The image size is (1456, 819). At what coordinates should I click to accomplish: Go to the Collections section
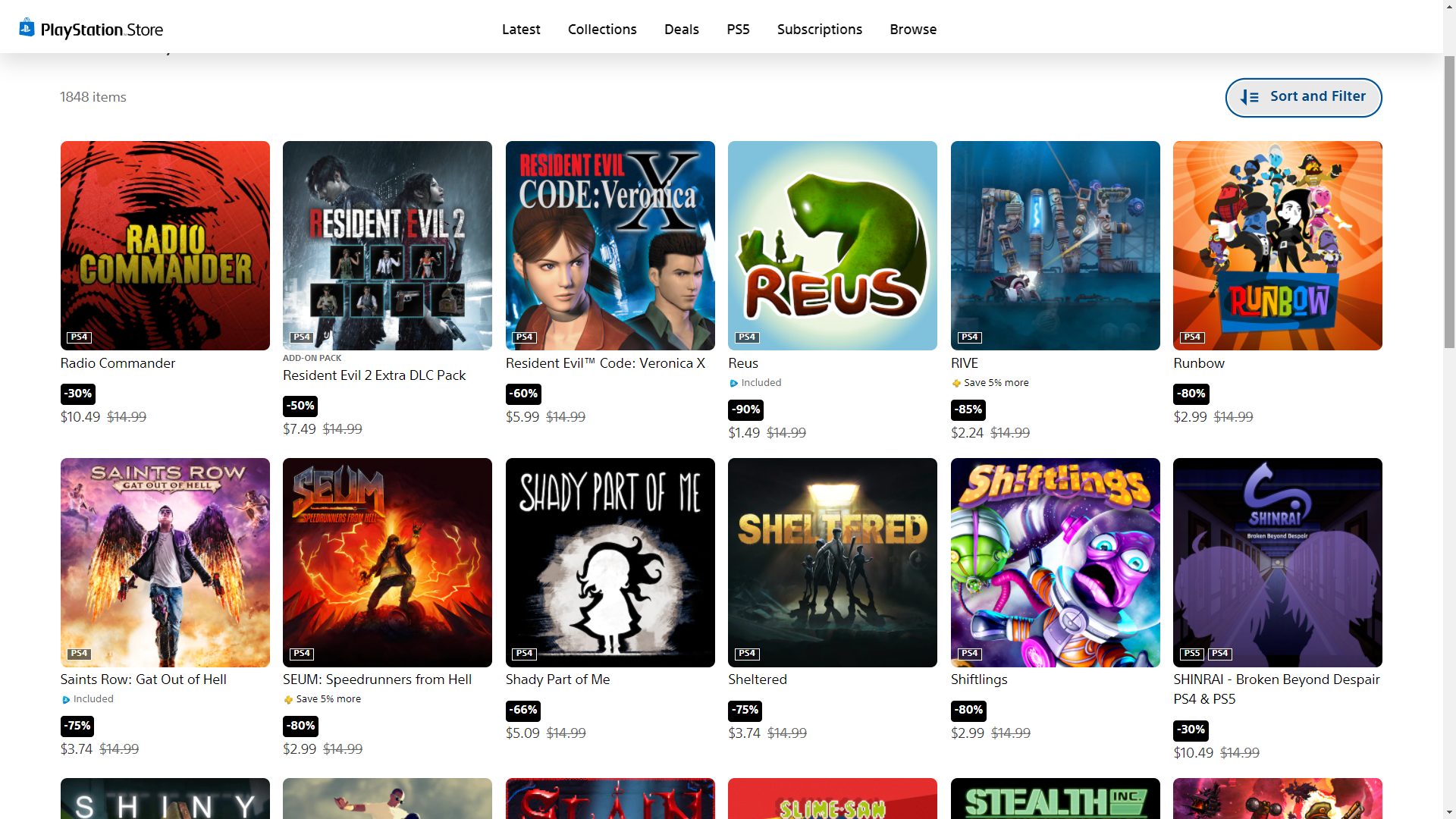pyautogui.click(x=602, y=30)
